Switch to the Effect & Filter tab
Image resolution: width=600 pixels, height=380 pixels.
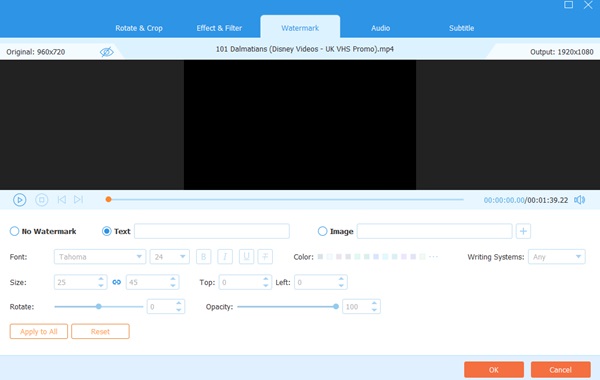tap(219, 28)
